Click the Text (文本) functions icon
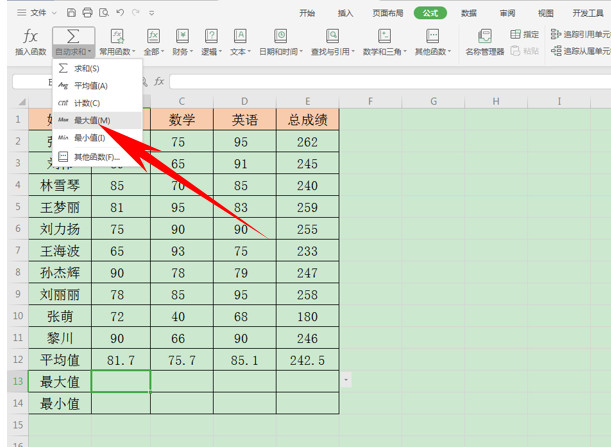 click(240, 40)
